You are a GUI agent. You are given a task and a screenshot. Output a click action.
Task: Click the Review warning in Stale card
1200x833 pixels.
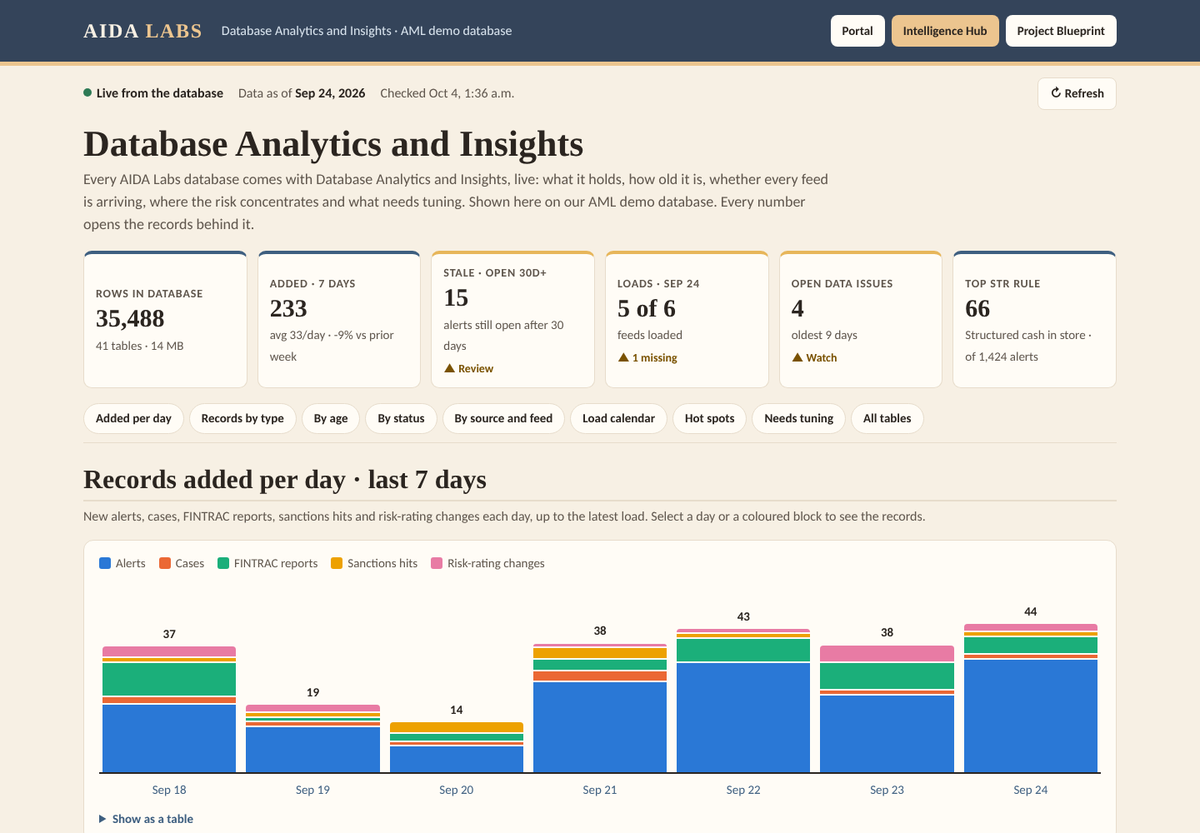469,368
